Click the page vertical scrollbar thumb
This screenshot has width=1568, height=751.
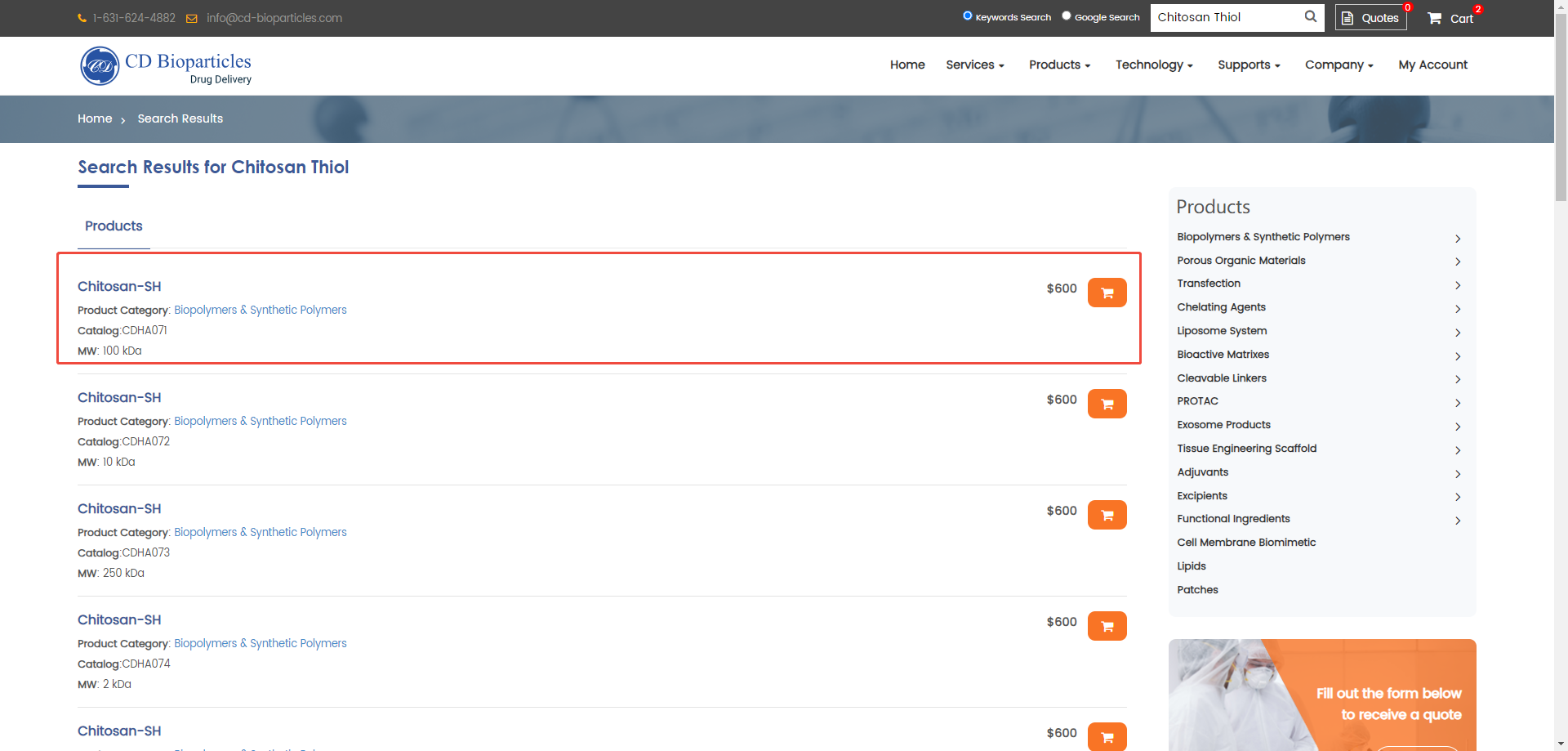[x=1561, y=106]
